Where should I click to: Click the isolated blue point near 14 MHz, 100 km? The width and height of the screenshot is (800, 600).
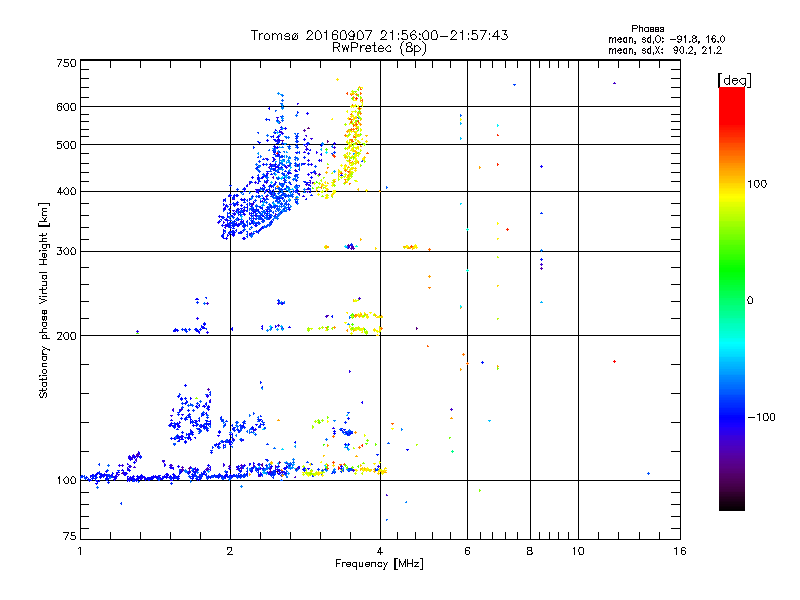[648, 473]
